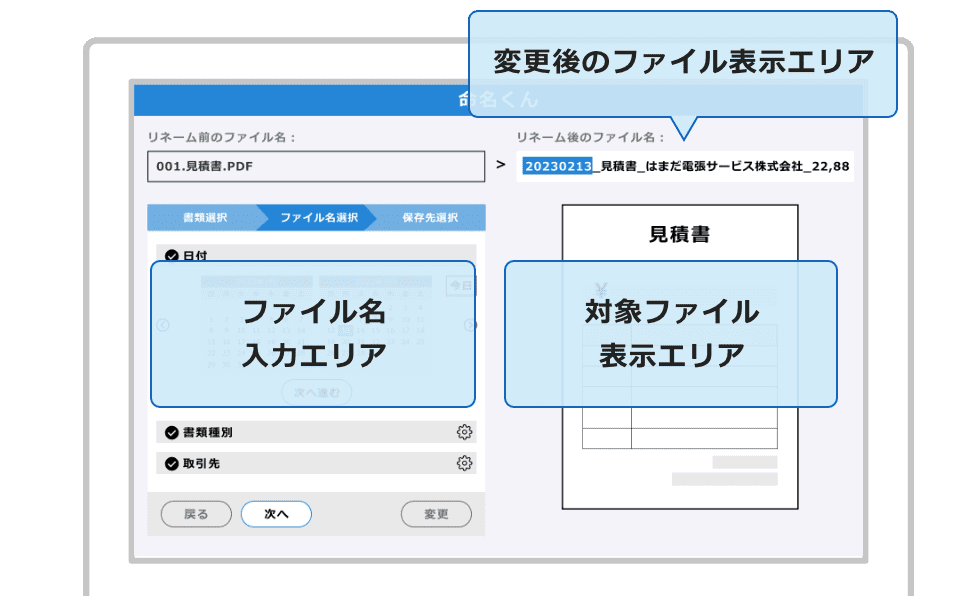980x596 pixels.
Task: Switch to the 書類選択 step tab
Action: (x=205, y=217)
